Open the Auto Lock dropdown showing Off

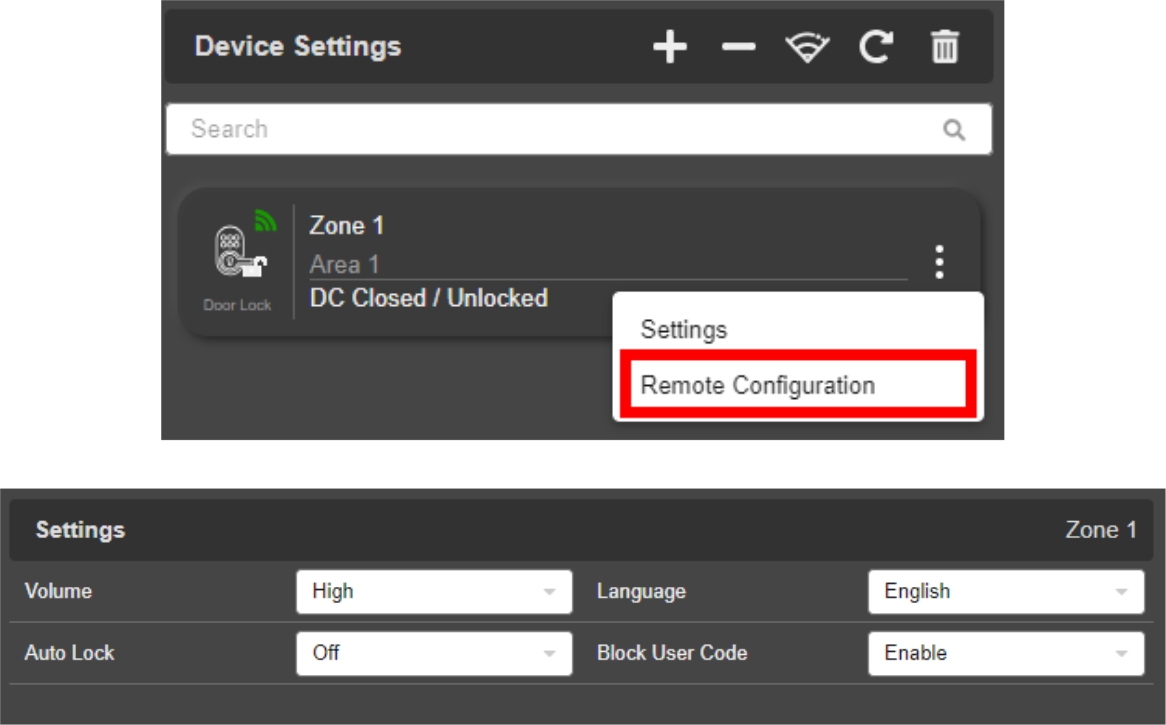coord(434,654)
